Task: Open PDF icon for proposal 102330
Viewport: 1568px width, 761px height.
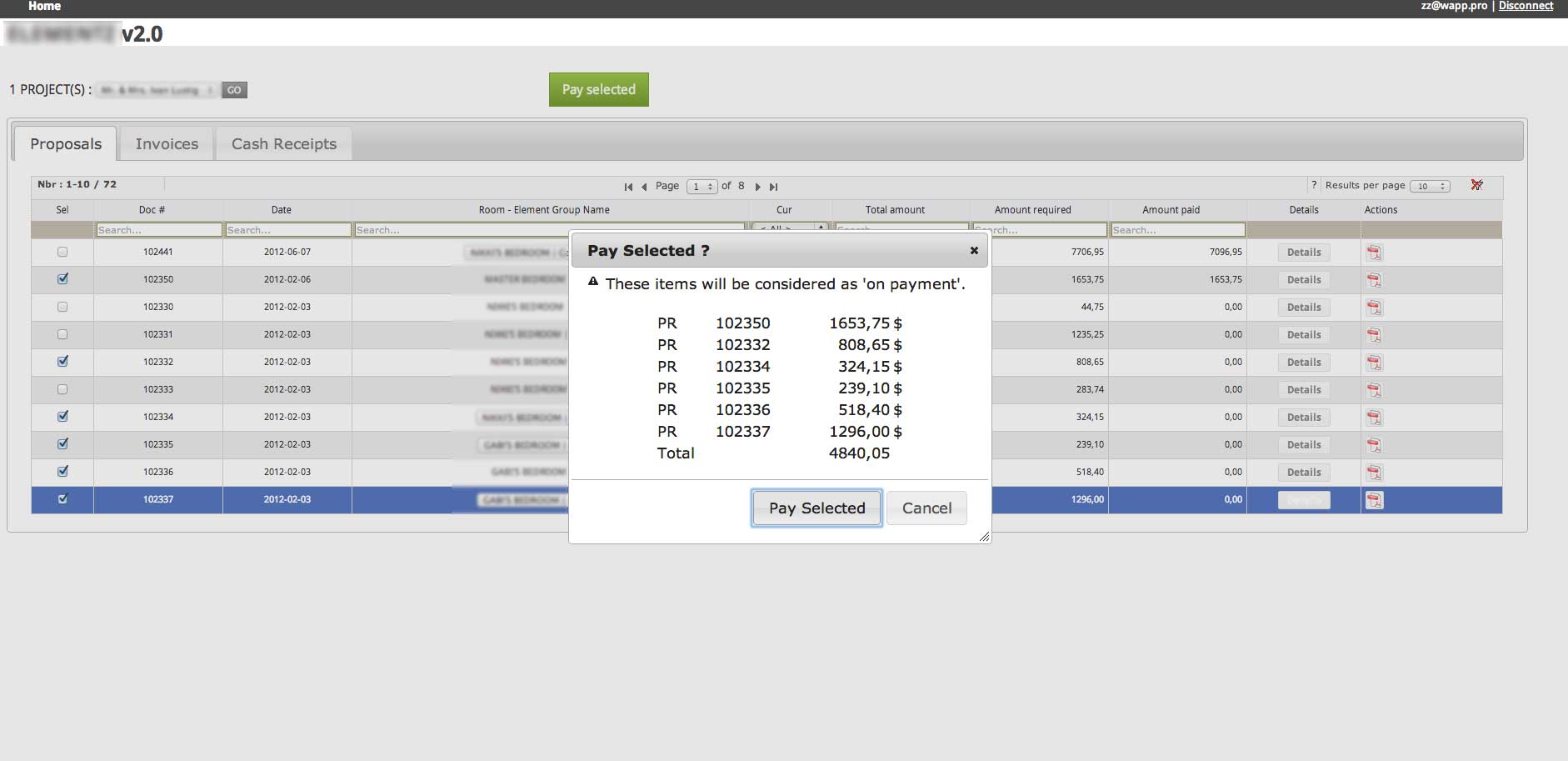Action: click(1374, 307)
